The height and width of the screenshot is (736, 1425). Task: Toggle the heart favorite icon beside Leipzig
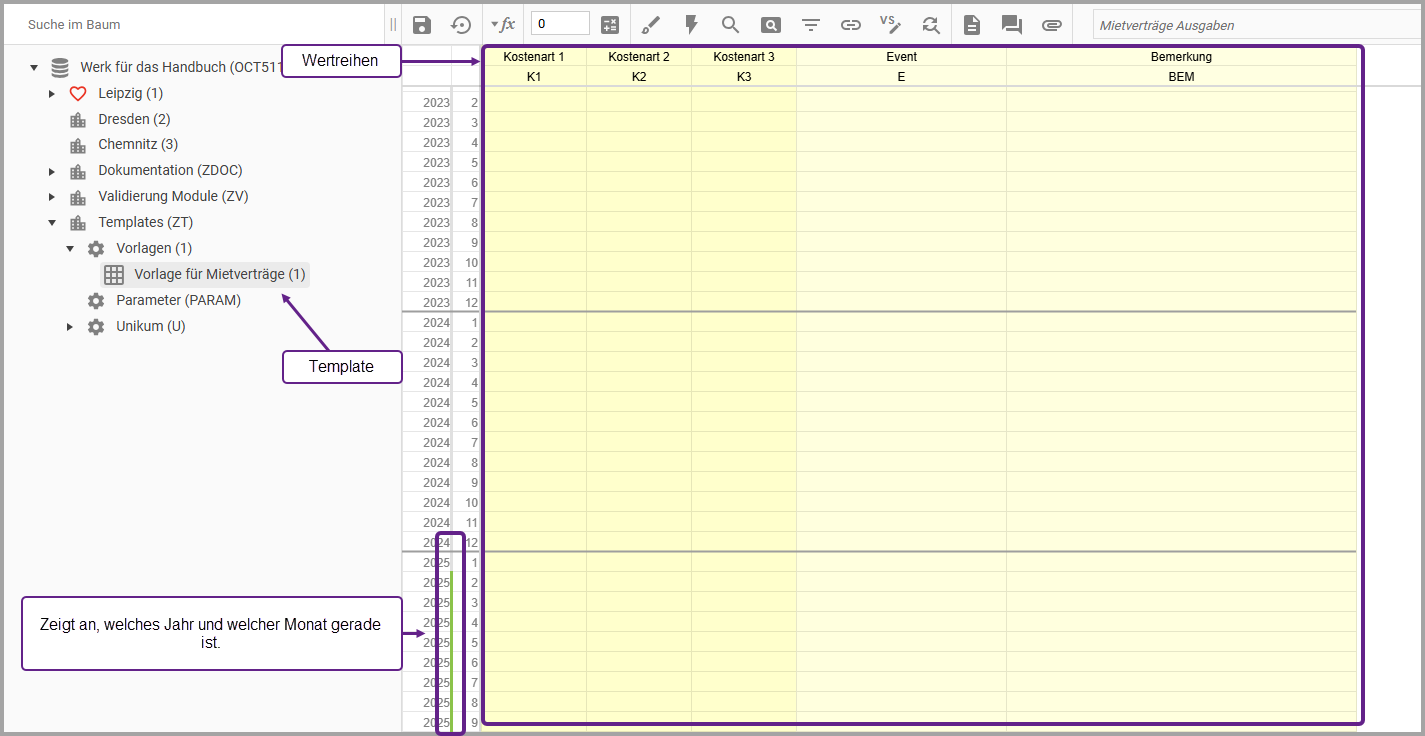tap(77, 92)
